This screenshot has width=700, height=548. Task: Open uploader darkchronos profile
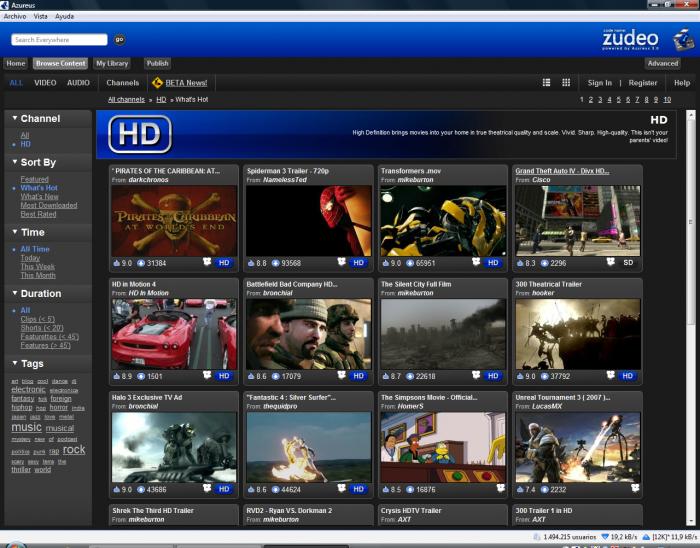[x=148, y=180]
